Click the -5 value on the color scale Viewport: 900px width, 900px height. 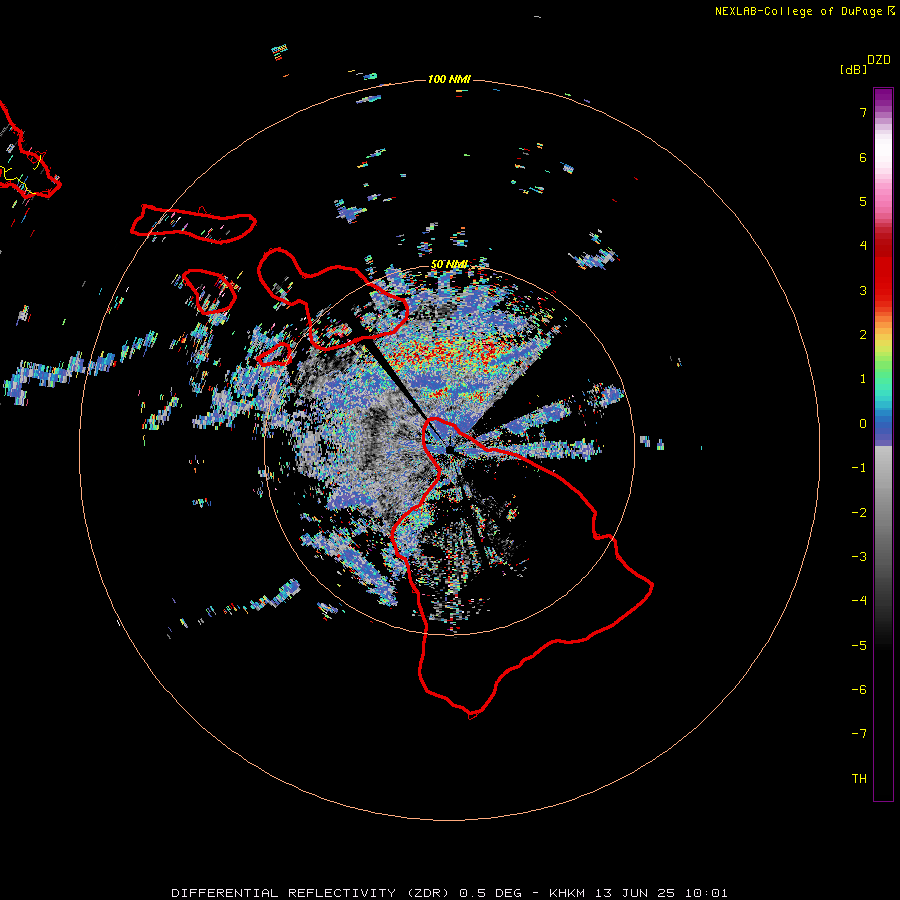(x=859, y=646)
